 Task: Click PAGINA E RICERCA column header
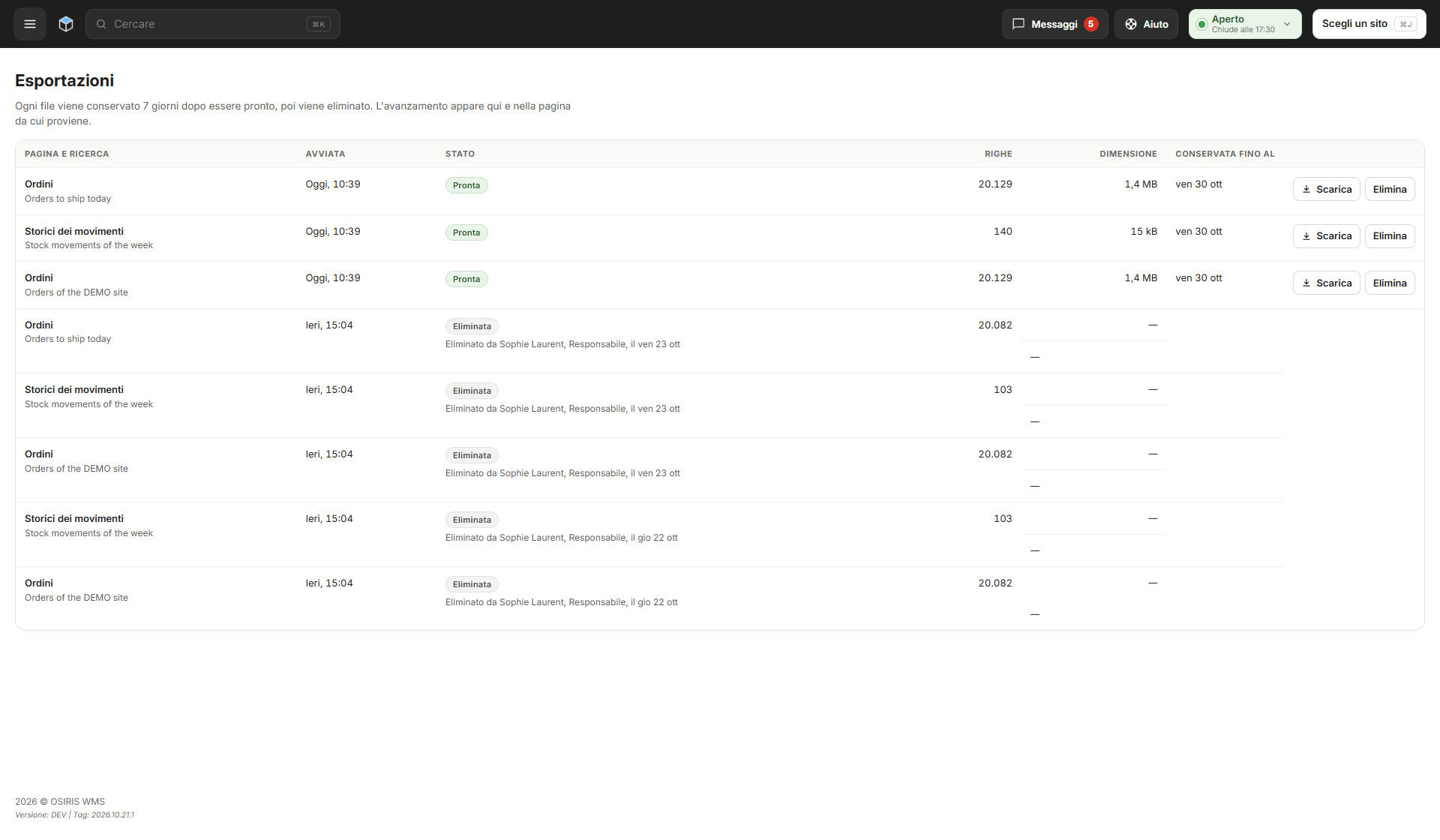click(67, 154)
